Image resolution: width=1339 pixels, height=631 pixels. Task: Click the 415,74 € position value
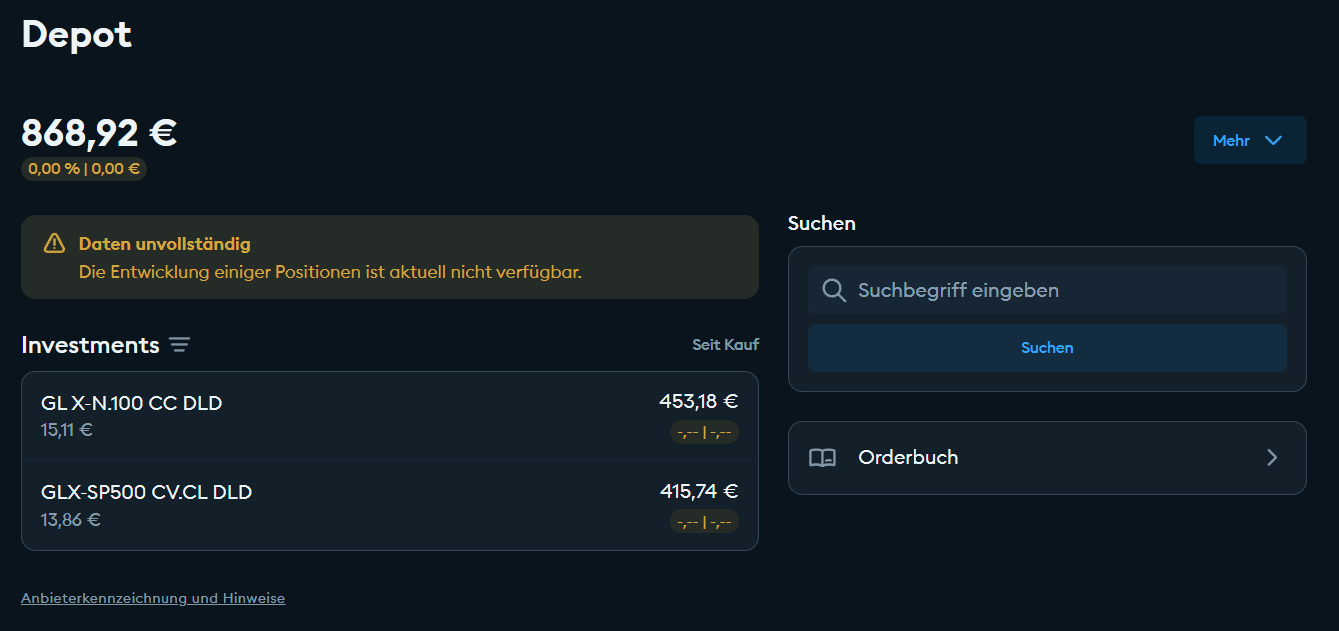point(698,491)
